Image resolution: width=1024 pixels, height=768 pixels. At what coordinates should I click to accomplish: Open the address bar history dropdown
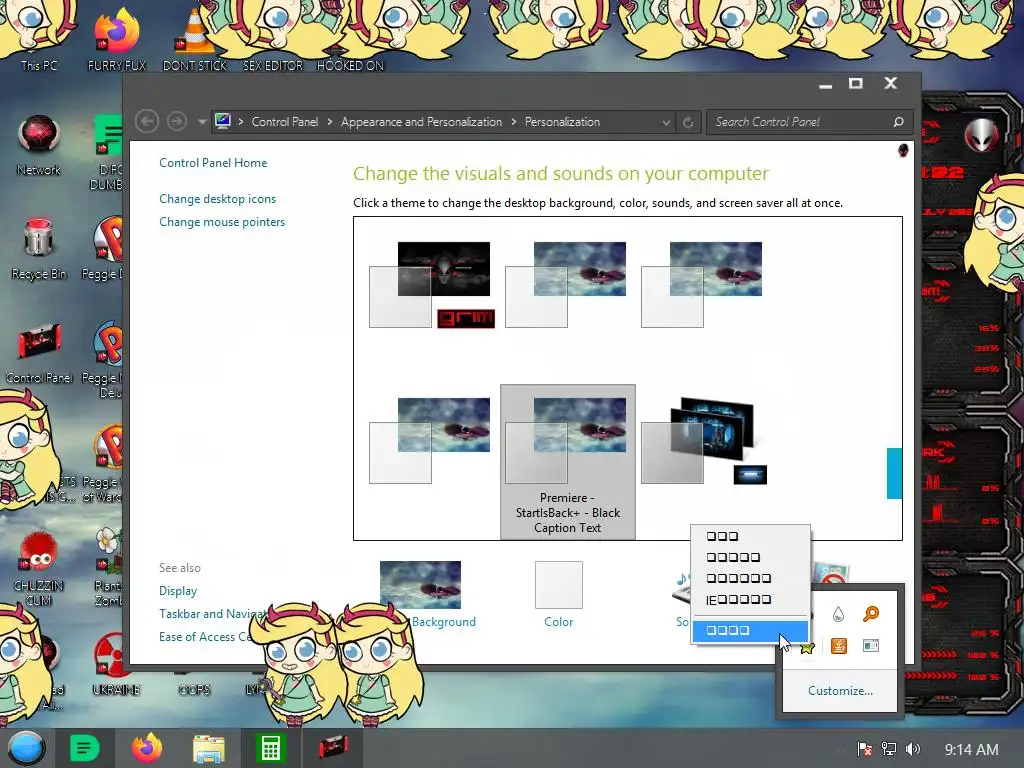[x=666, y=122]
